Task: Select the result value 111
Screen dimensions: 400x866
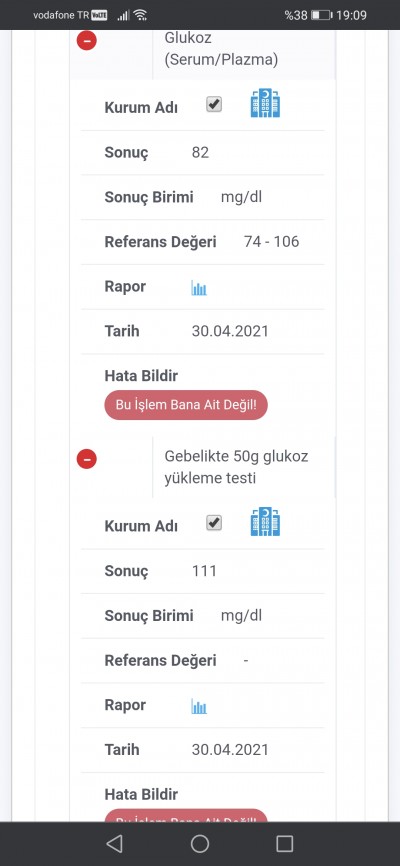Action: pyautogui.click(x=204, y=571)
